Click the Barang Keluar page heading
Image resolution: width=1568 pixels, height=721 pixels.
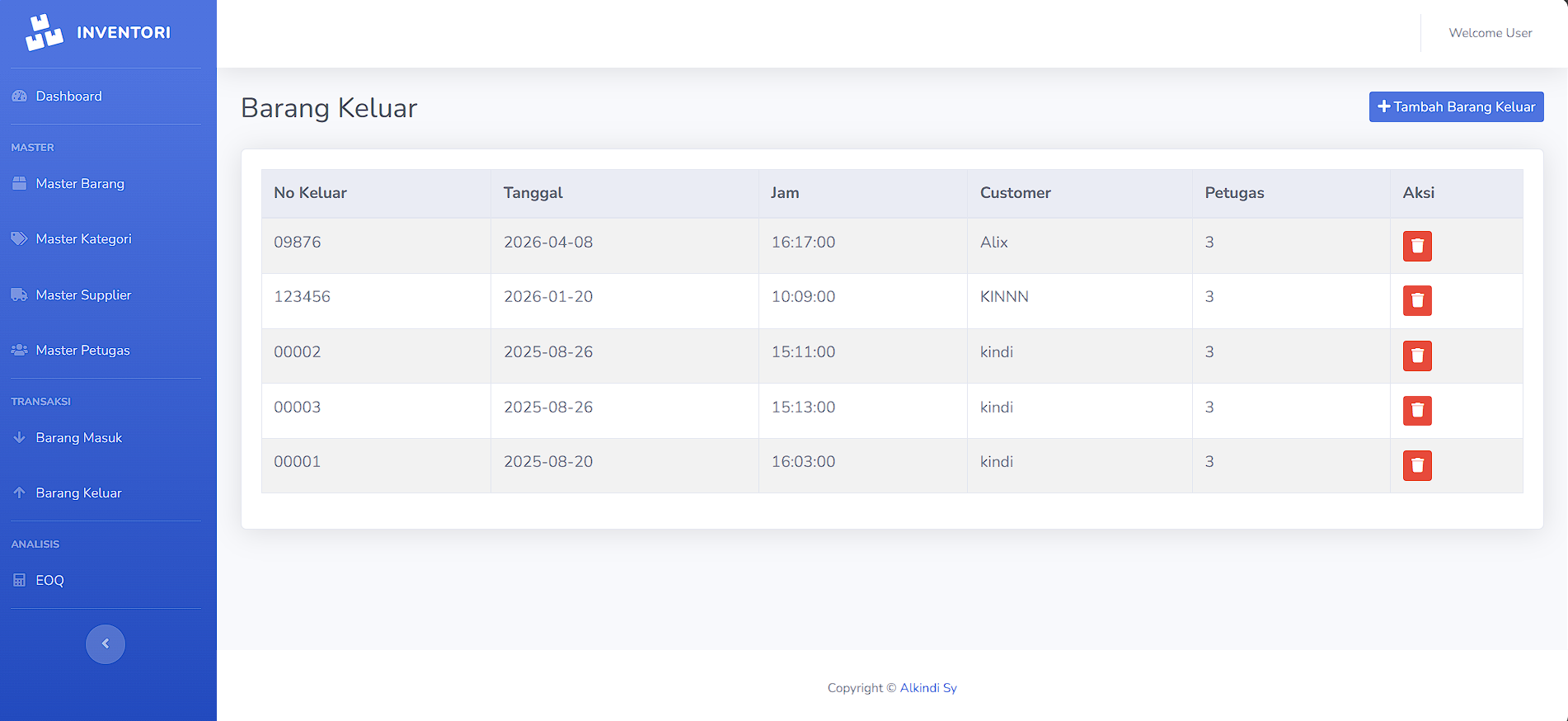pos(329,108)
